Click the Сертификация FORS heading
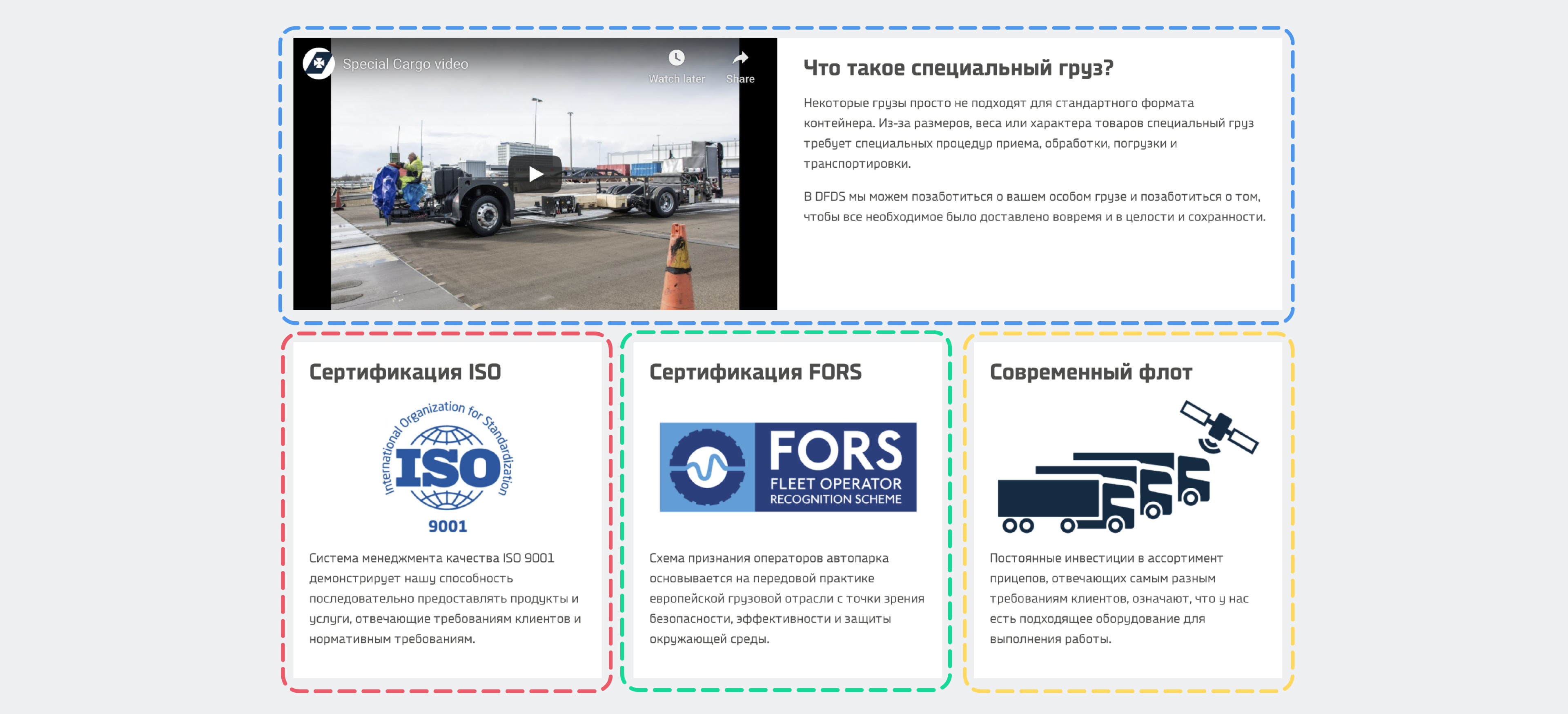Viewport: 1568px width, 714px height. pos(755,372)
